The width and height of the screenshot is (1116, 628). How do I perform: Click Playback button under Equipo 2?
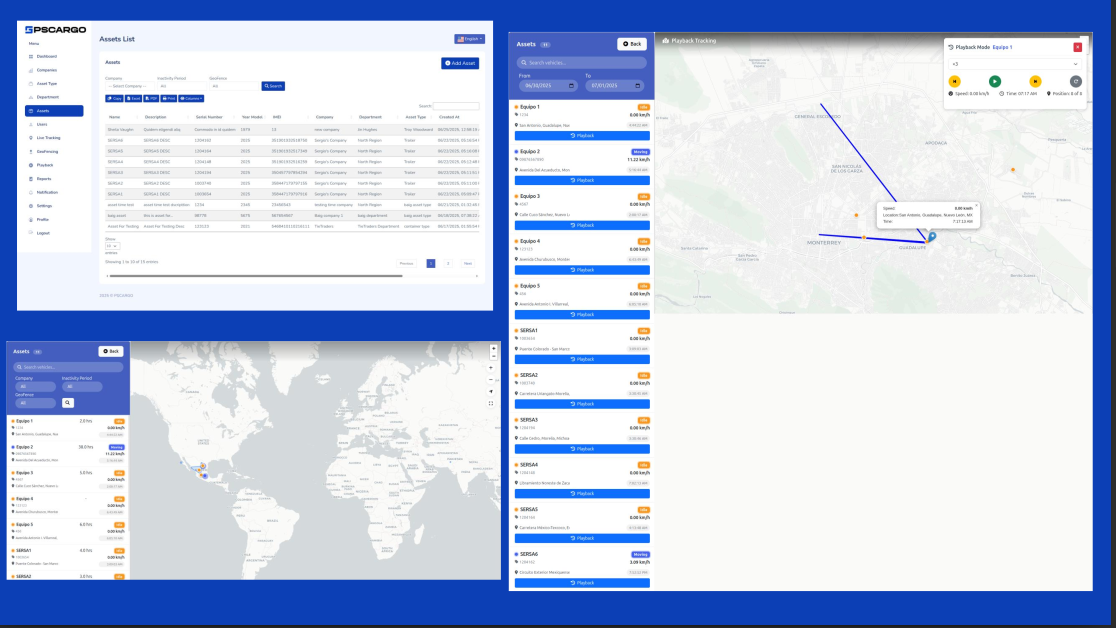point(581,180)
